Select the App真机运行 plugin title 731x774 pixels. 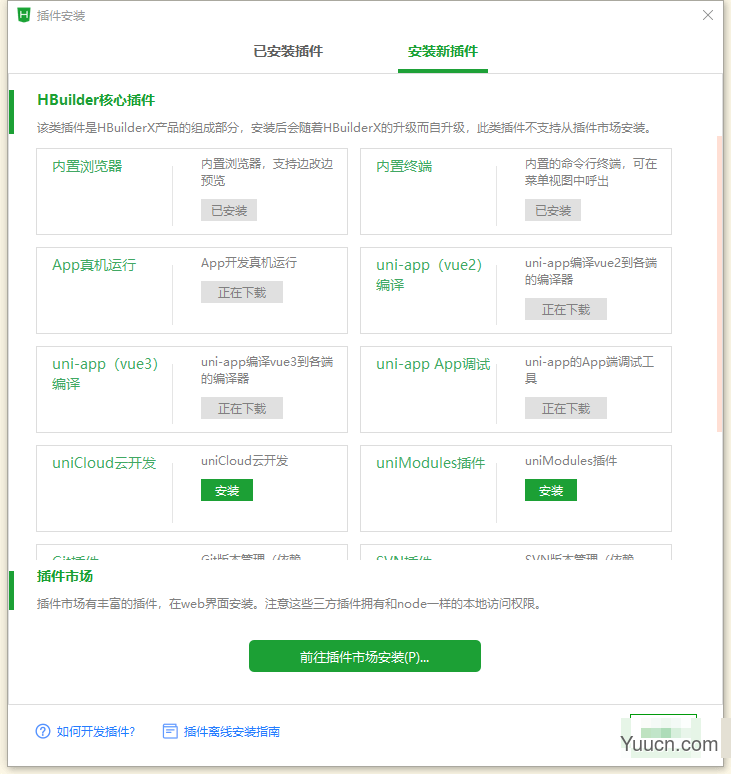click(94, 265)
